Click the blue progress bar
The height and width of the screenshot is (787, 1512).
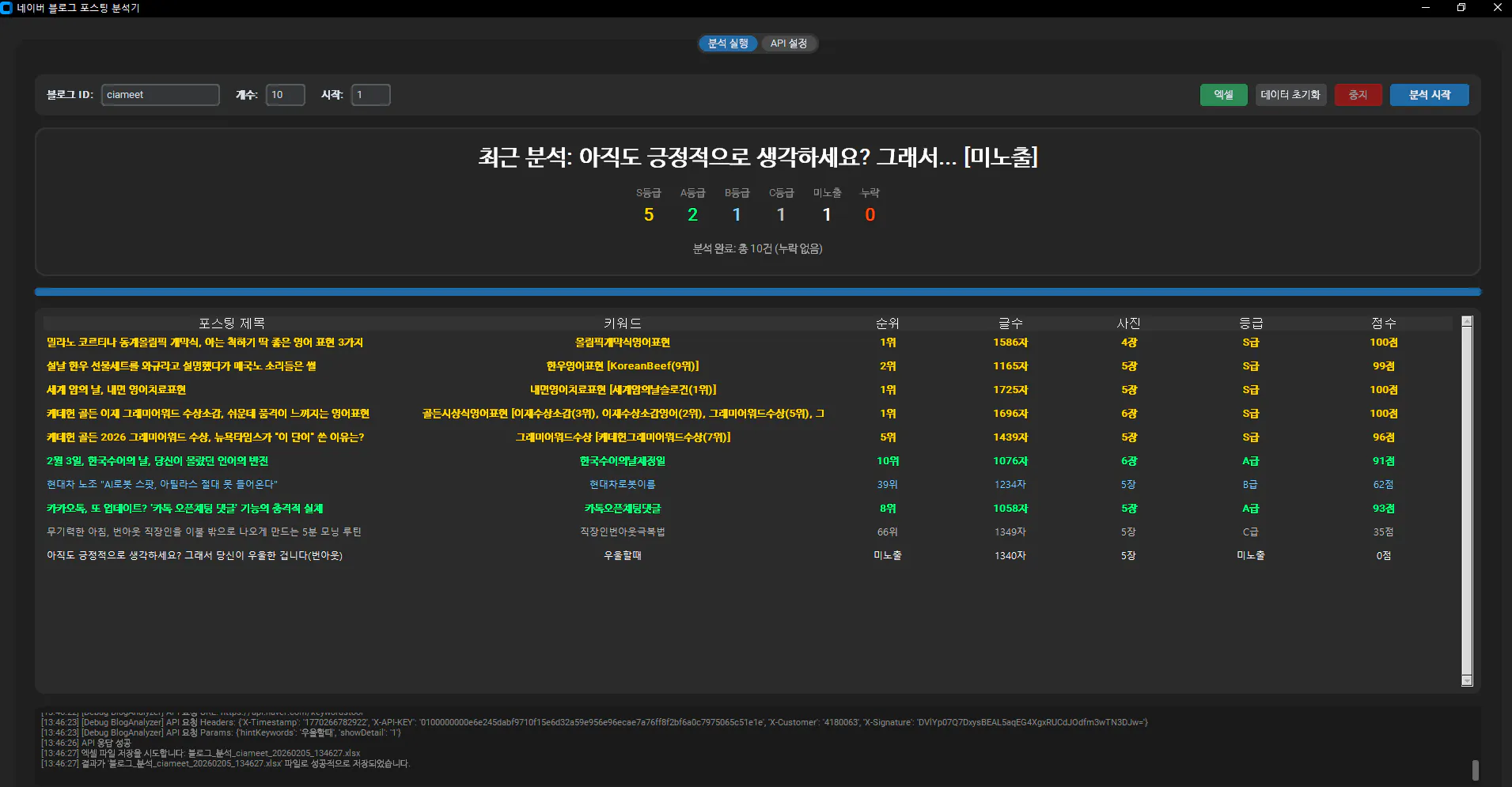tap(756, 292)
